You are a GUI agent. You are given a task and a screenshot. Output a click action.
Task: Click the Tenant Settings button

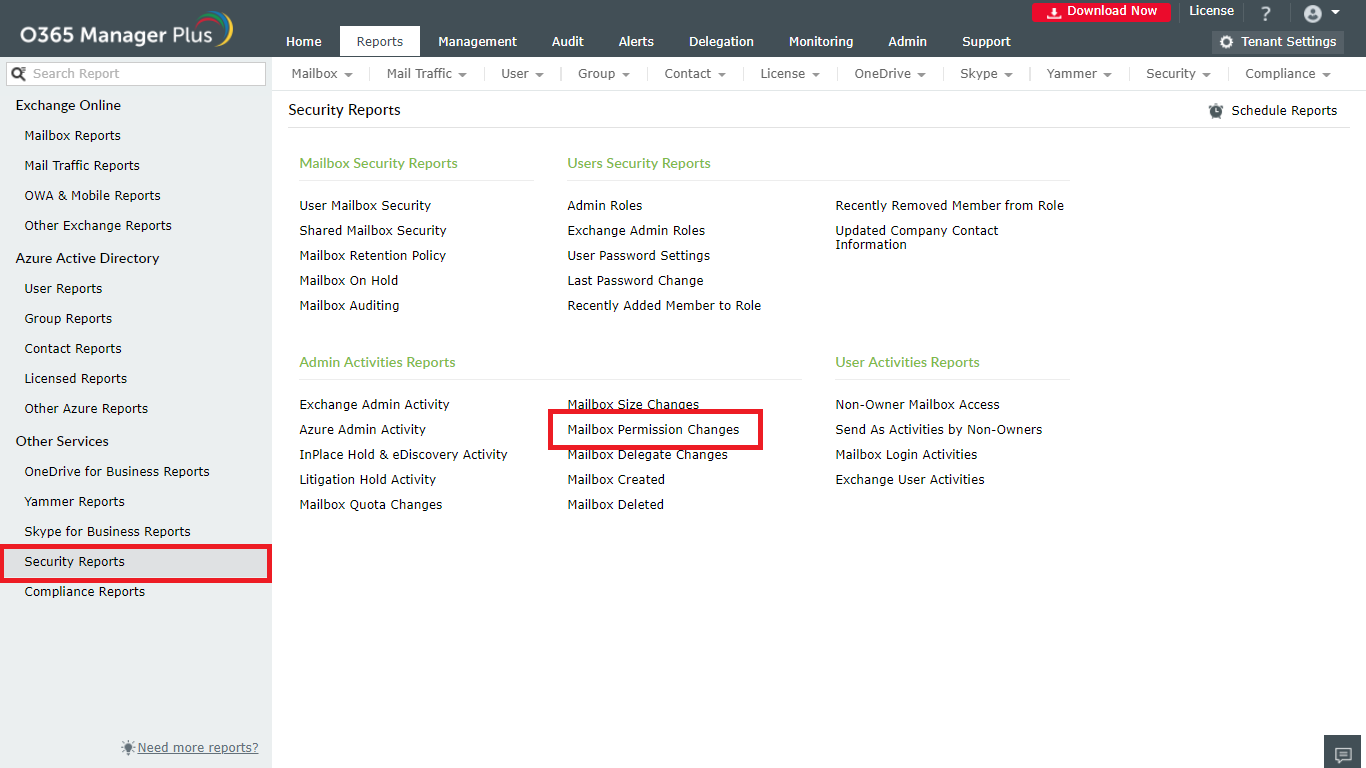coord(1278,42)
